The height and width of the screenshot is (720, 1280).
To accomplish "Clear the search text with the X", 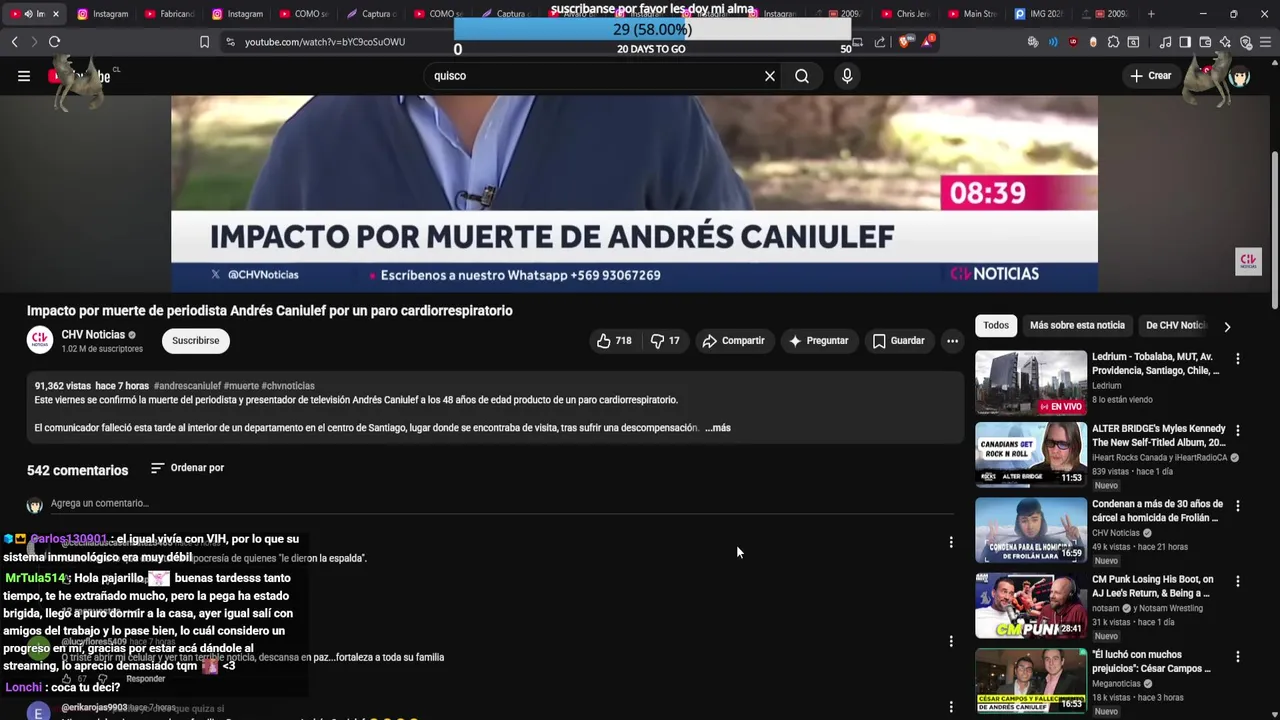I will (x=770, y=76).
